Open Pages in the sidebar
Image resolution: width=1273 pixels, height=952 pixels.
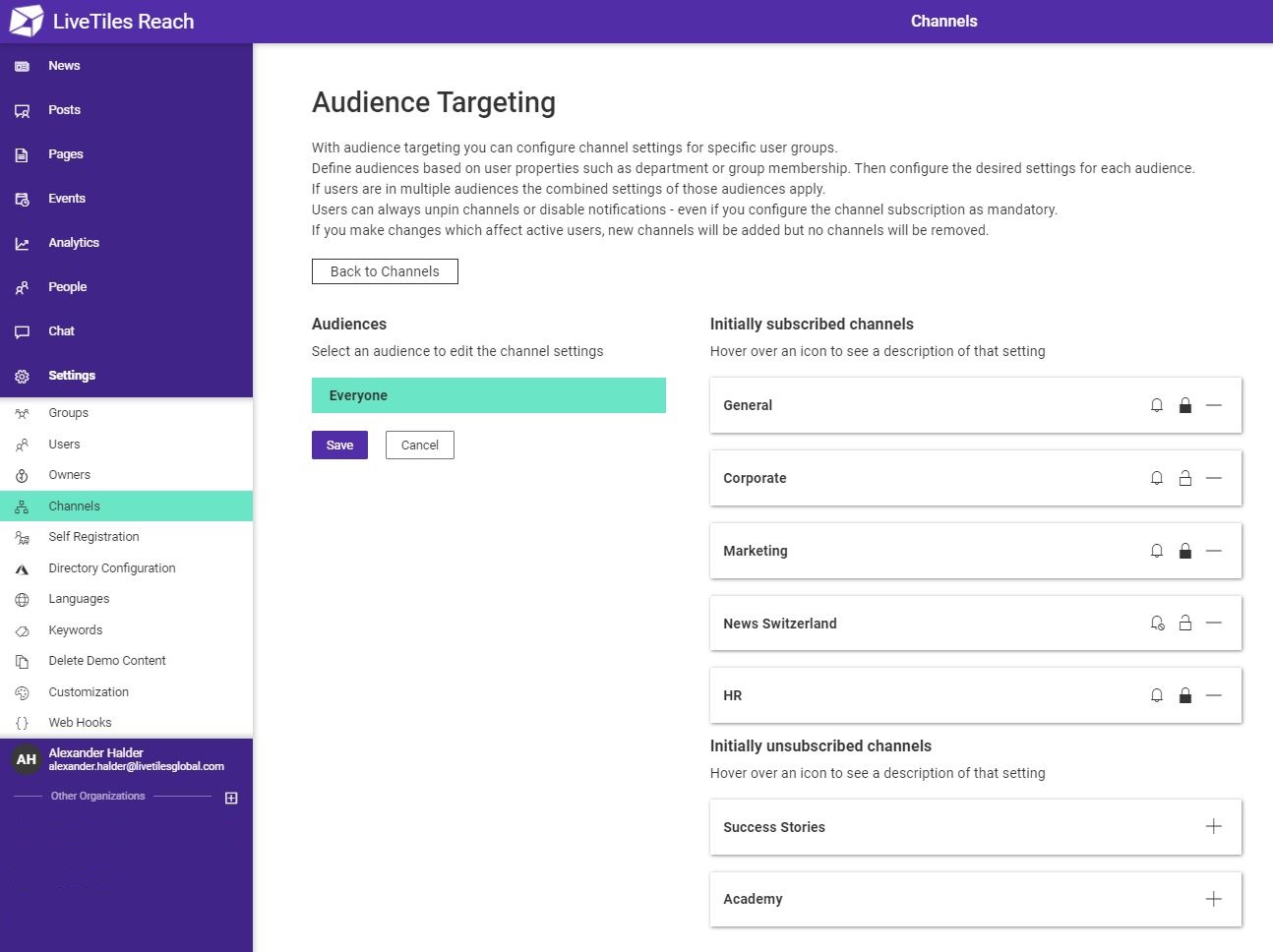click(126, 154)
